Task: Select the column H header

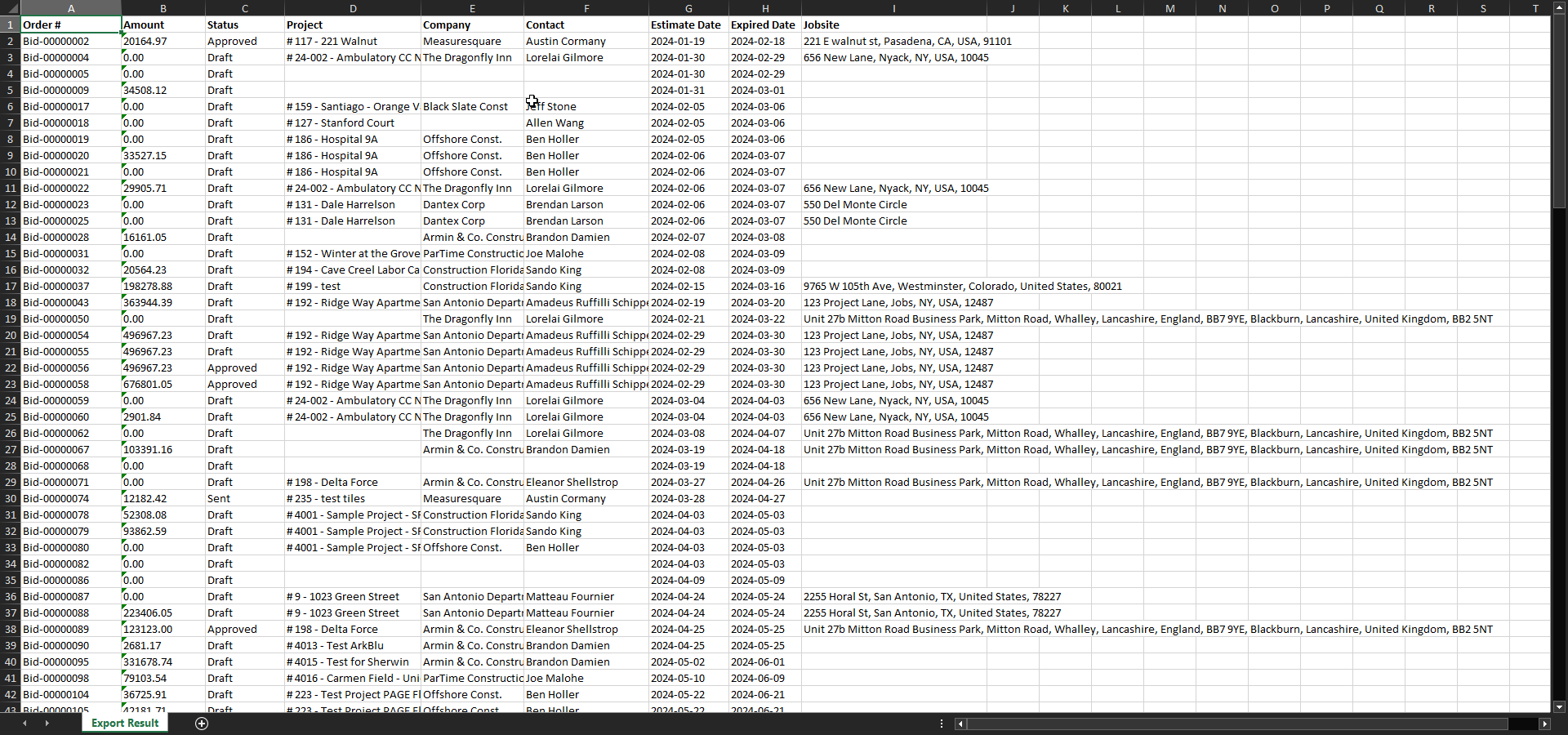Action: [x=765, y=8]
